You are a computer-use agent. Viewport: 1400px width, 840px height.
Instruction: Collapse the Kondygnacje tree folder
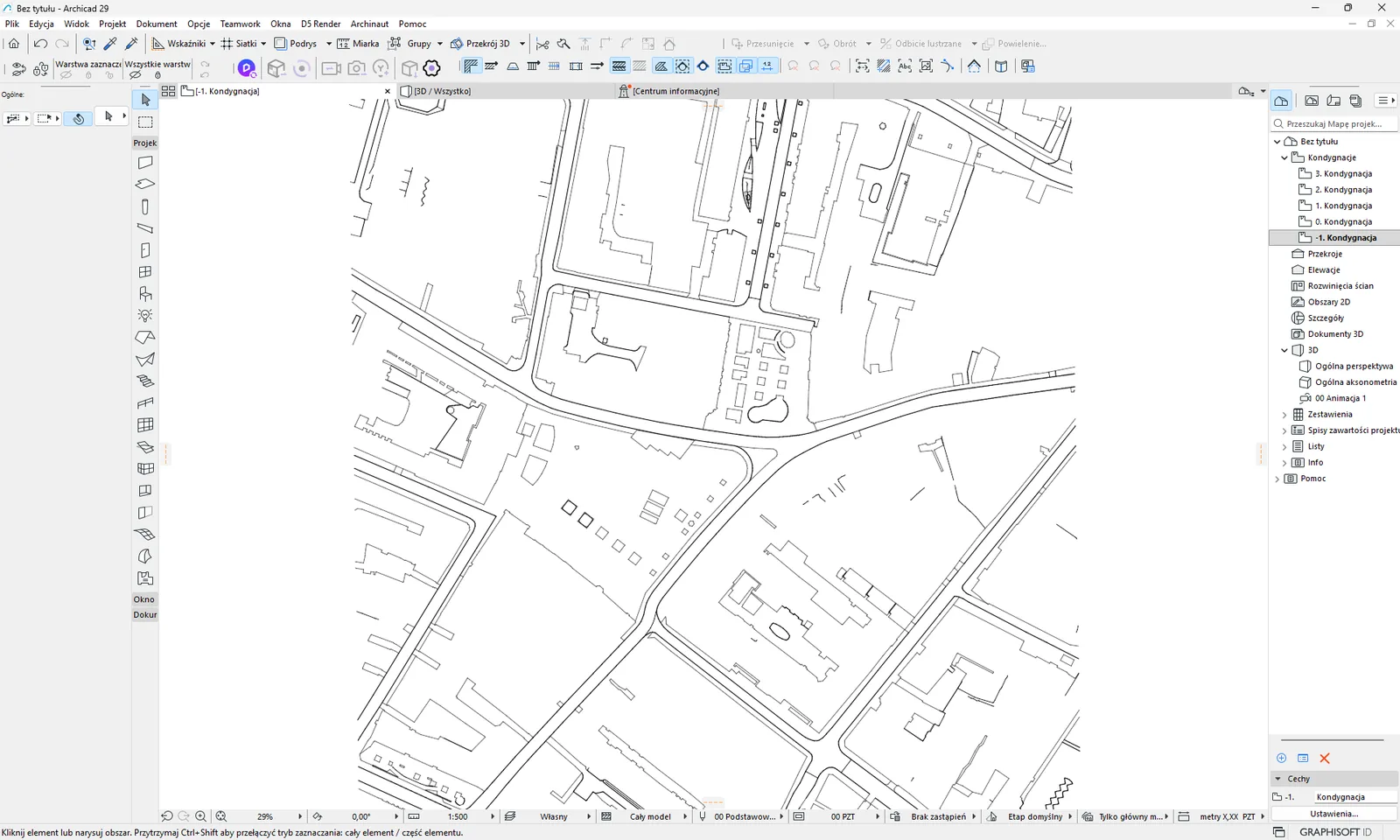(x=1284, y=157)
